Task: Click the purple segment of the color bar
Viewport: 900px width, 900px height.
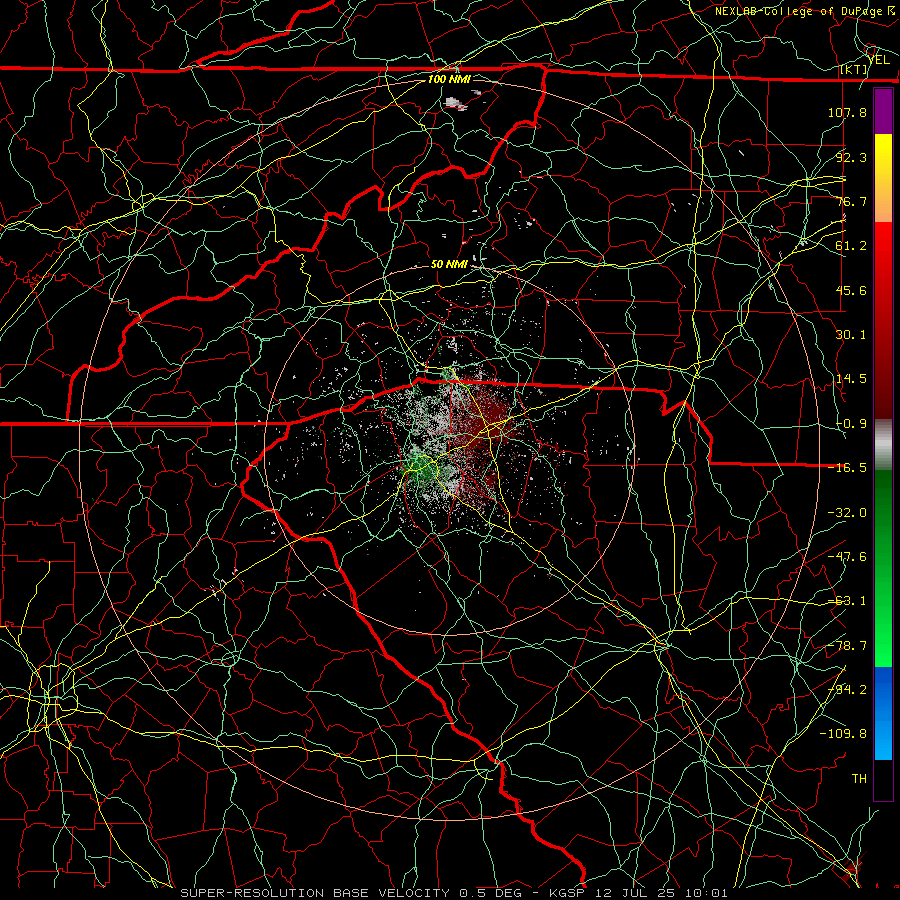Action: pyautogui.click(x=883, y=112)
